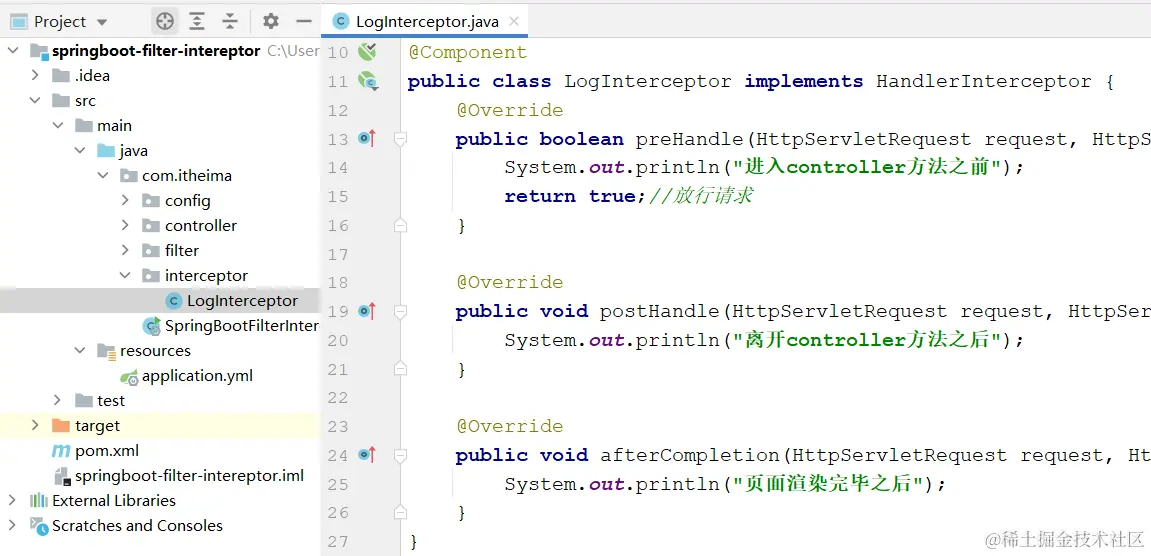Select the filter package row
The width and height of the screenshot is (1151, 556).
[160, 250]
